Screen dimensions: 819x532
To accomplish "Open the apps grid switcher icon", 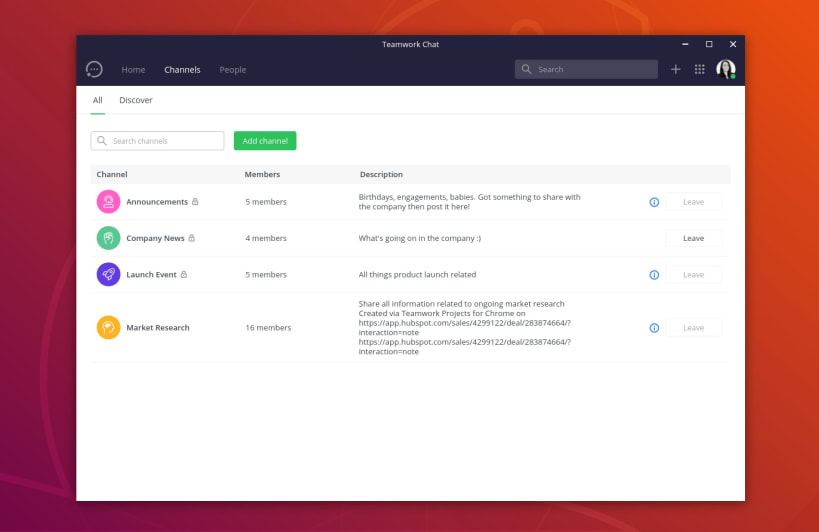I will point(699,69).
